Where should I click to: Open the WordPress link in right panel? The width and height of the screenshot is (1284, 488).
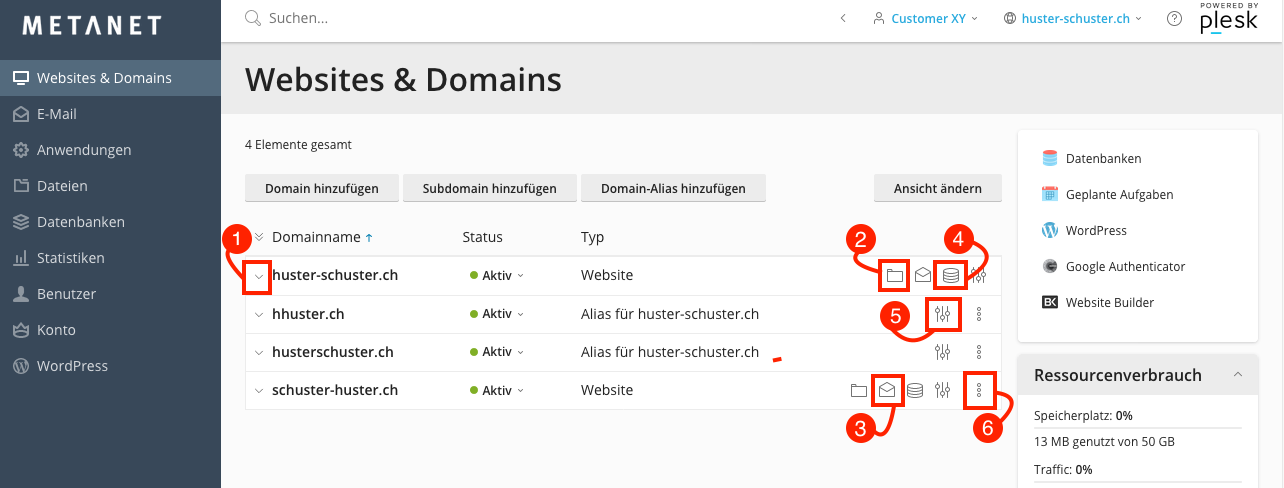tap(1096, 230)
